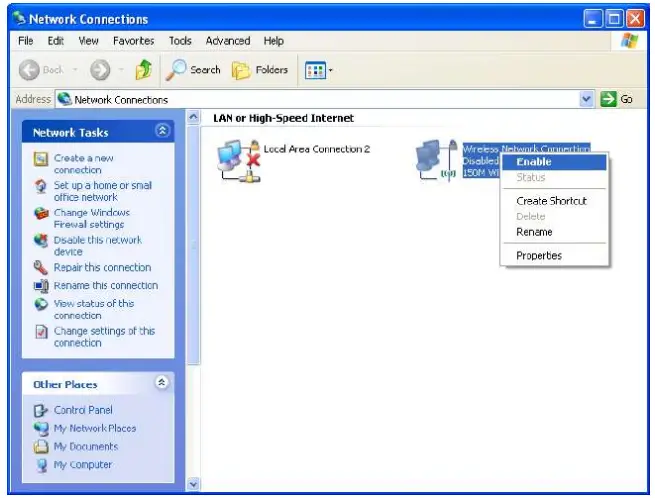Click Disable this network device link

pos(98,246)
